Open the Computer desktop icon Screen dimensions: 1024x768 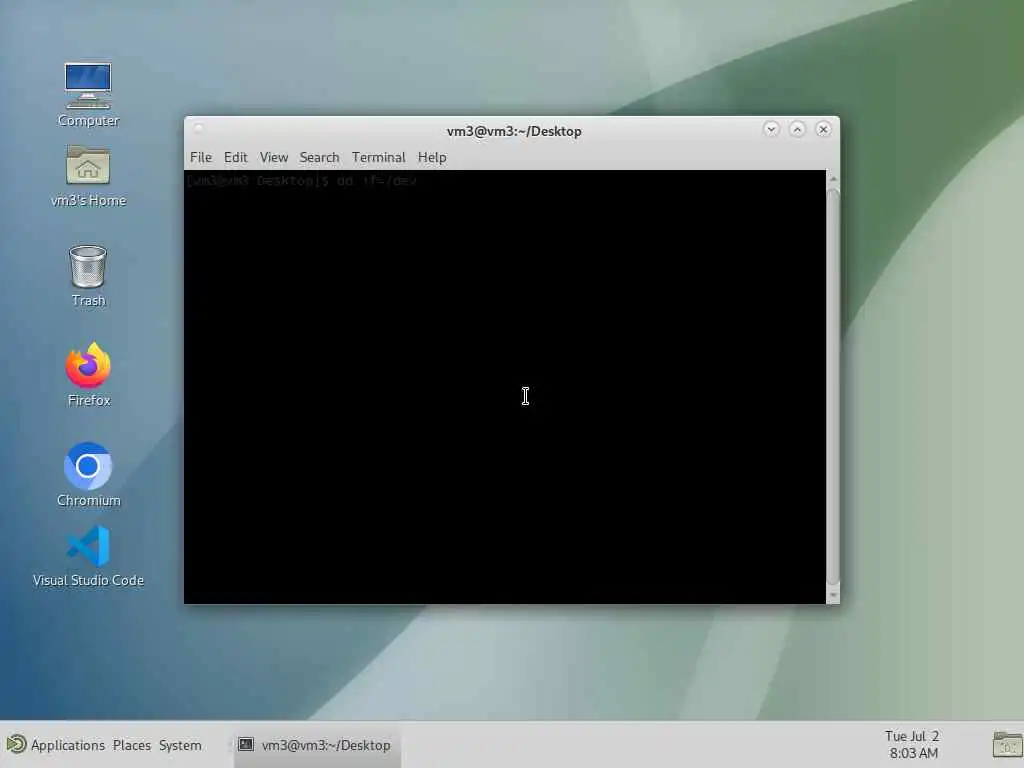(88, 94)
